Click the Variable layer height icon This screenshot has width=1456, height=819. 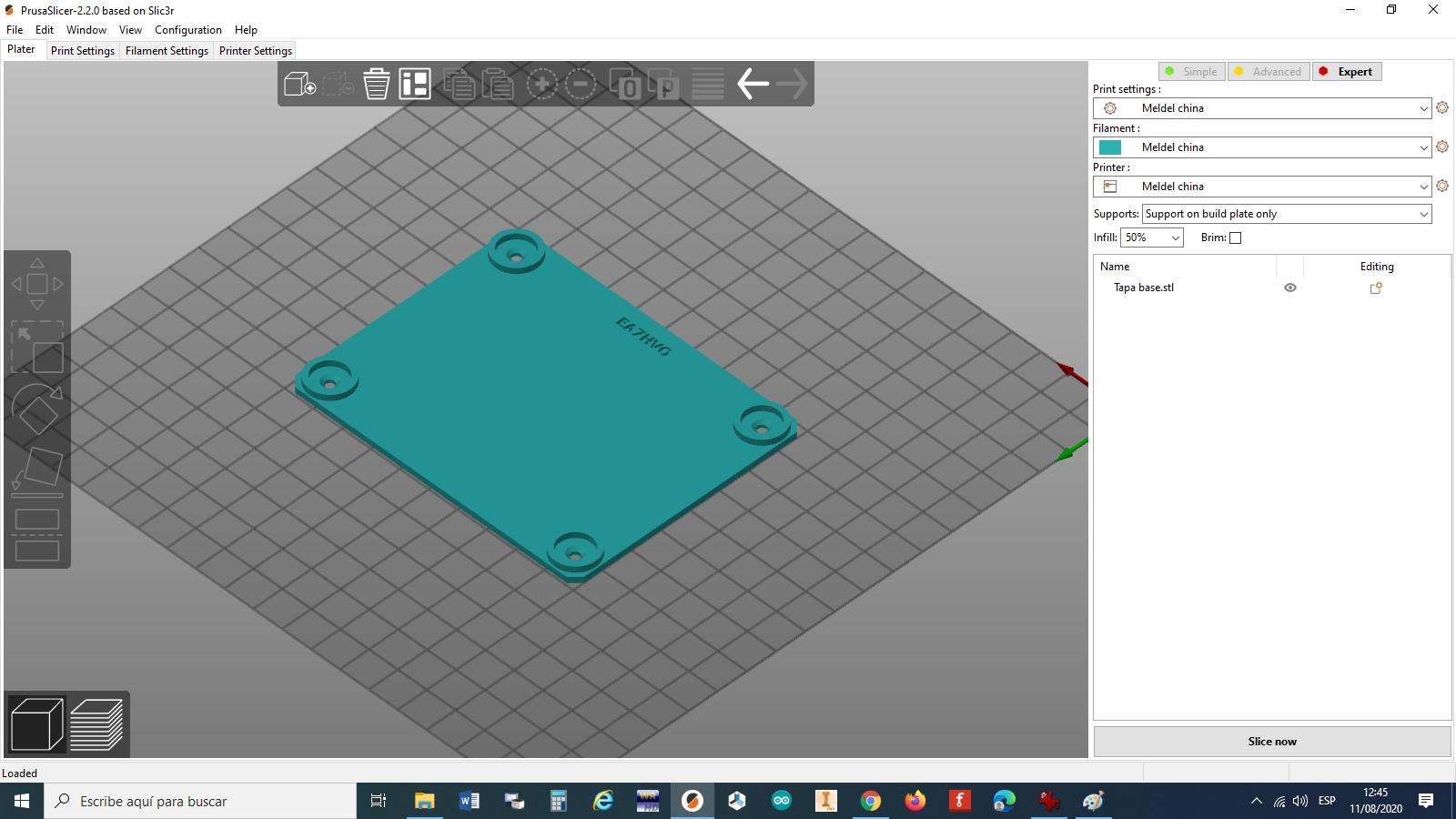708,85
